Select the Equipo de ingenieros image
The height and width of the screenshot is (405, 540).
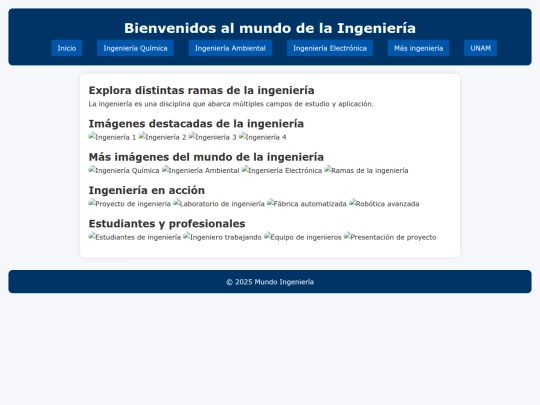(303, 237)
